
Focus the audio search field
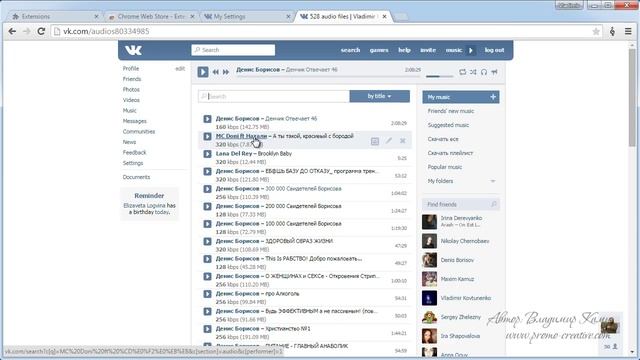point(274,96)
